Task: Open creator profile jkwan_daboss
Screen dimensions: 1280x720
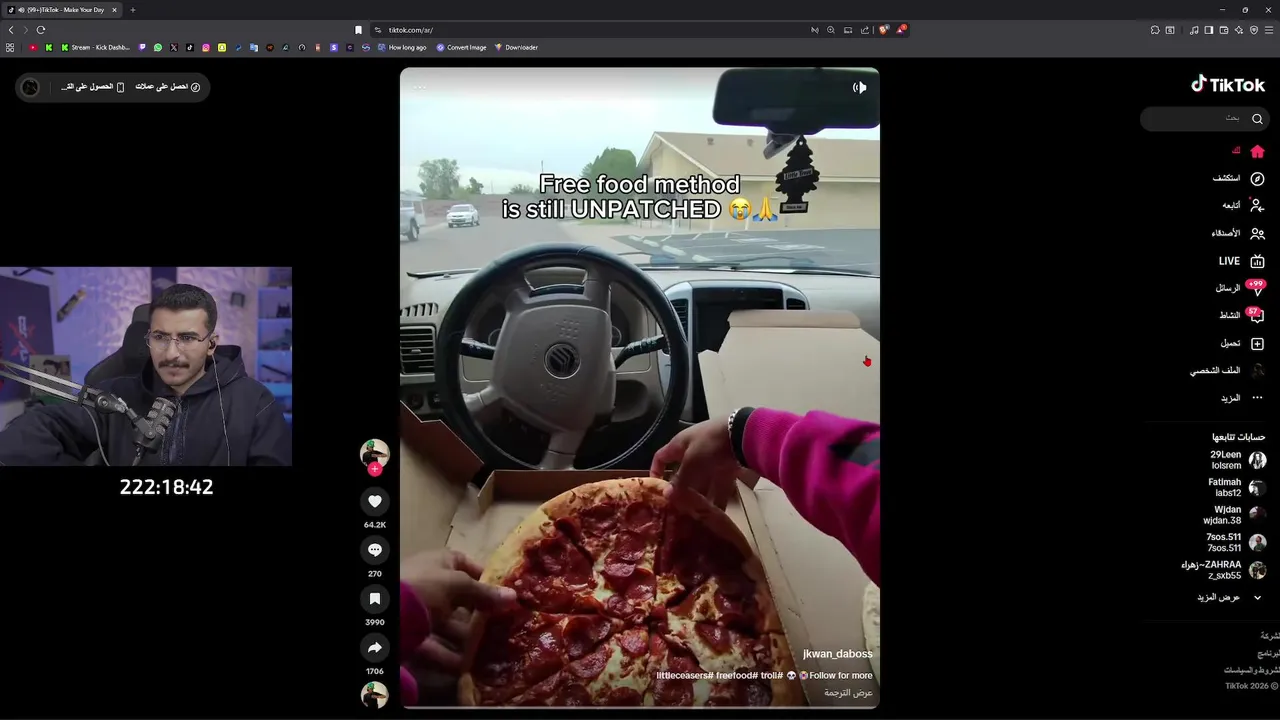Action: tap(838, 654)
